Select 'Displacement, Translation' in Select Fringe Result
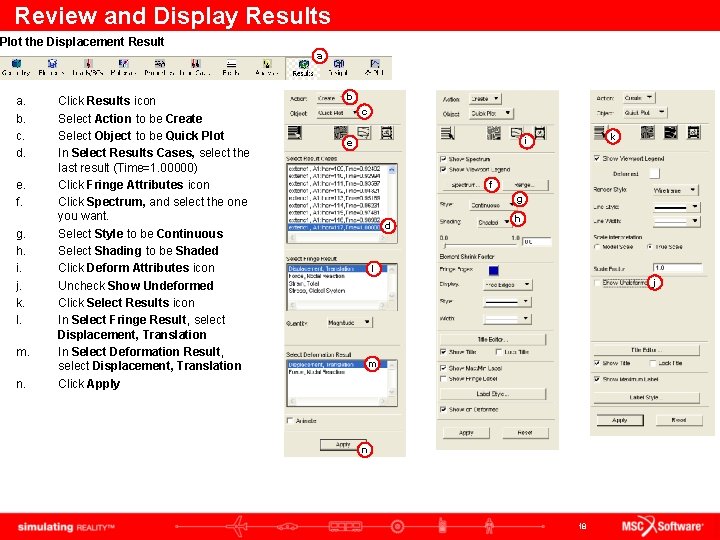The image size is (720, 540). (338, 269)
